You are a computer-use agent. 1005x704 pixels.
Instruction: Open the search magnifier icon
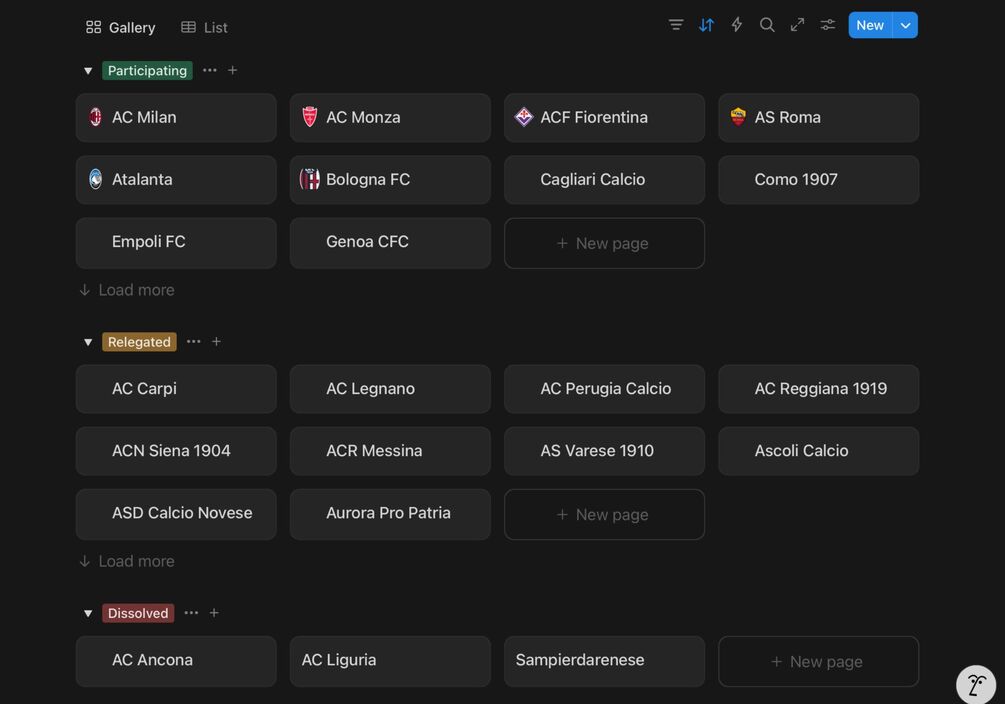pyautogui.click(x=767, y=25)
